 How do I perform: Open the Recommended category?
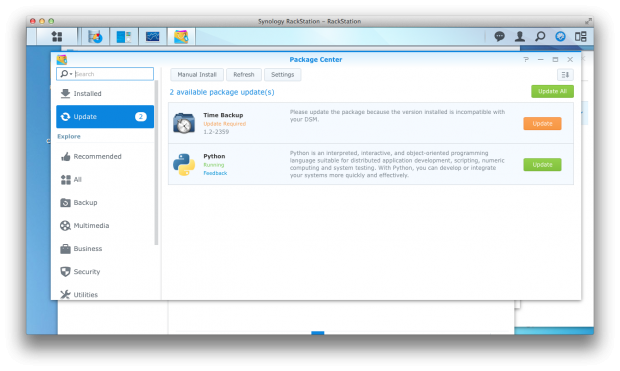coord(105,157)
